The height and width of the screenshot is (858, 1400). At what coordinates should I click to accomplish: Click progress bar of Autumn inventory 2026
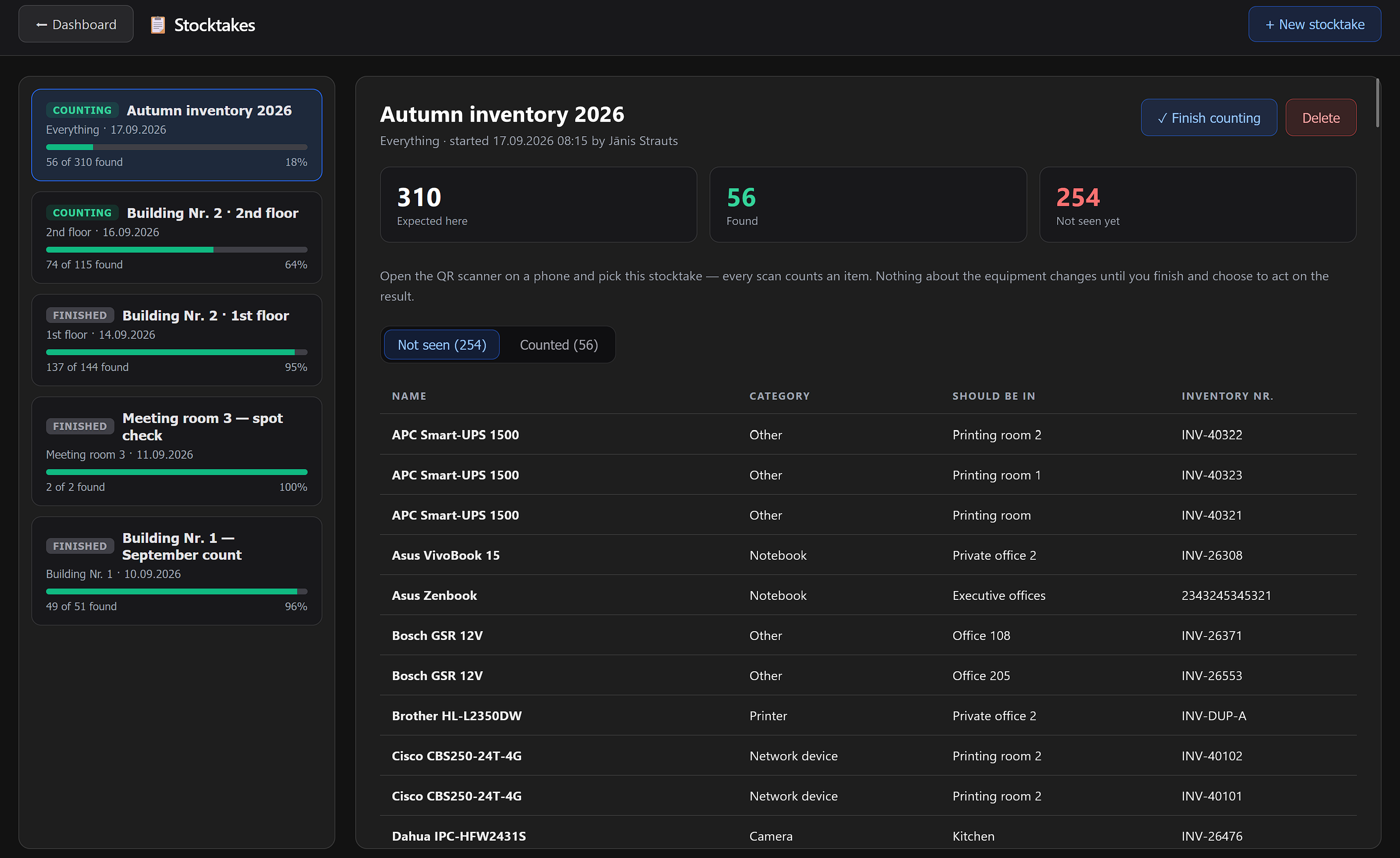tap(177, 147)
